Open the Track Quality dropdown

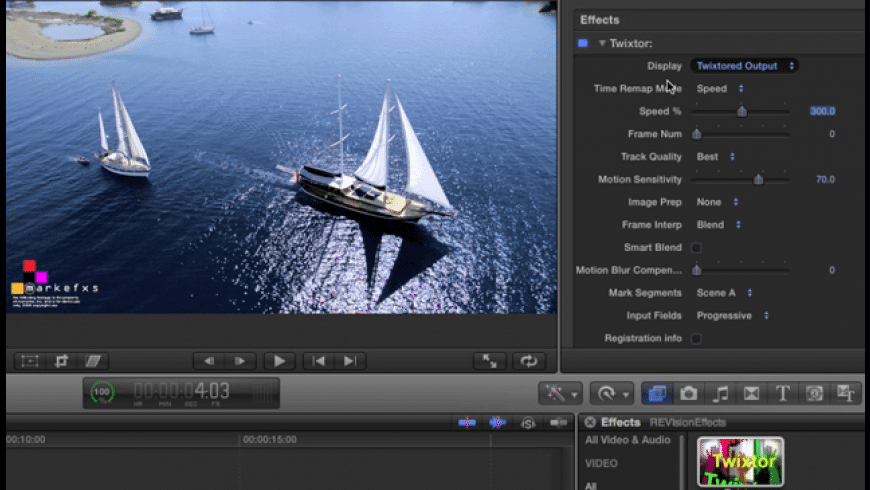point(716,157)
